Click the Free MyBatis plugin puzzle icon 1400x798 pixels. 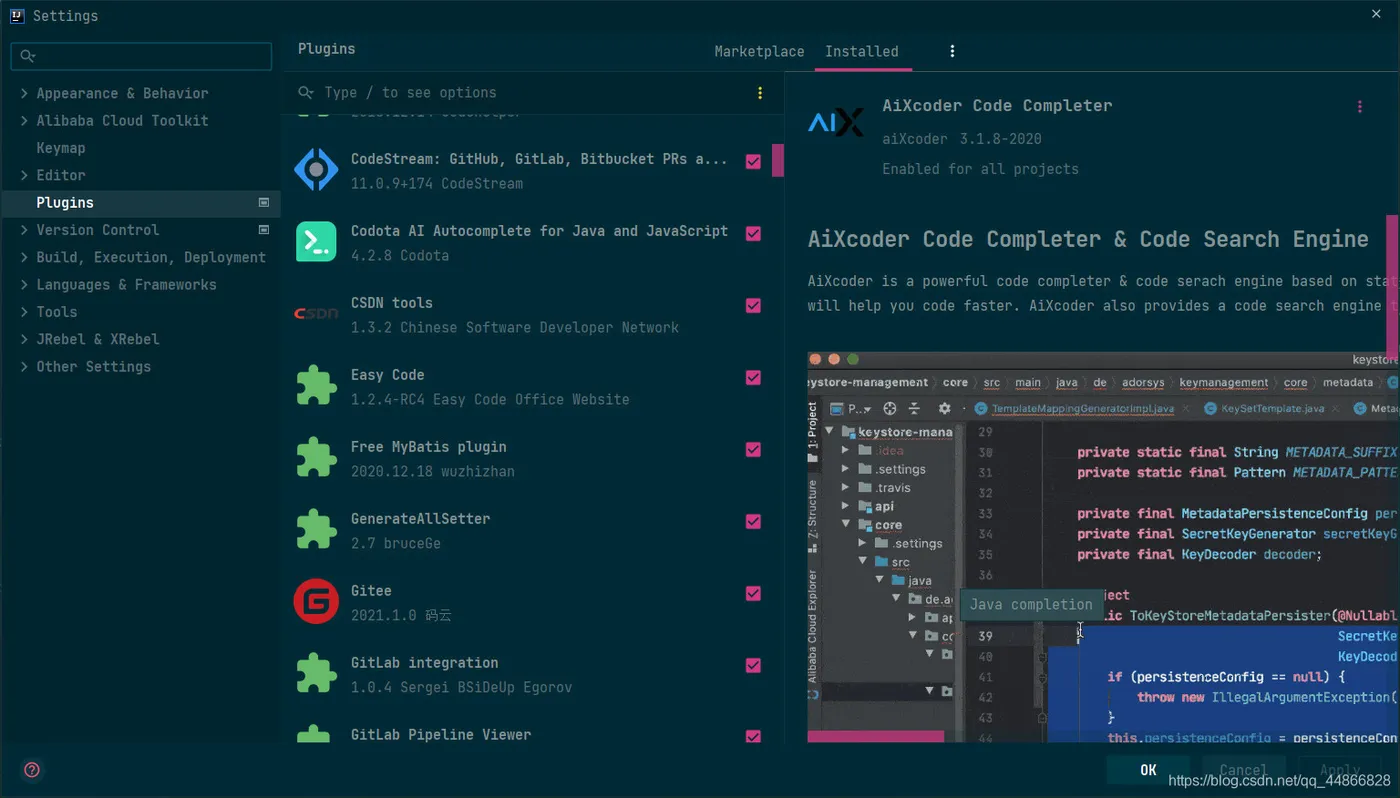316,458
